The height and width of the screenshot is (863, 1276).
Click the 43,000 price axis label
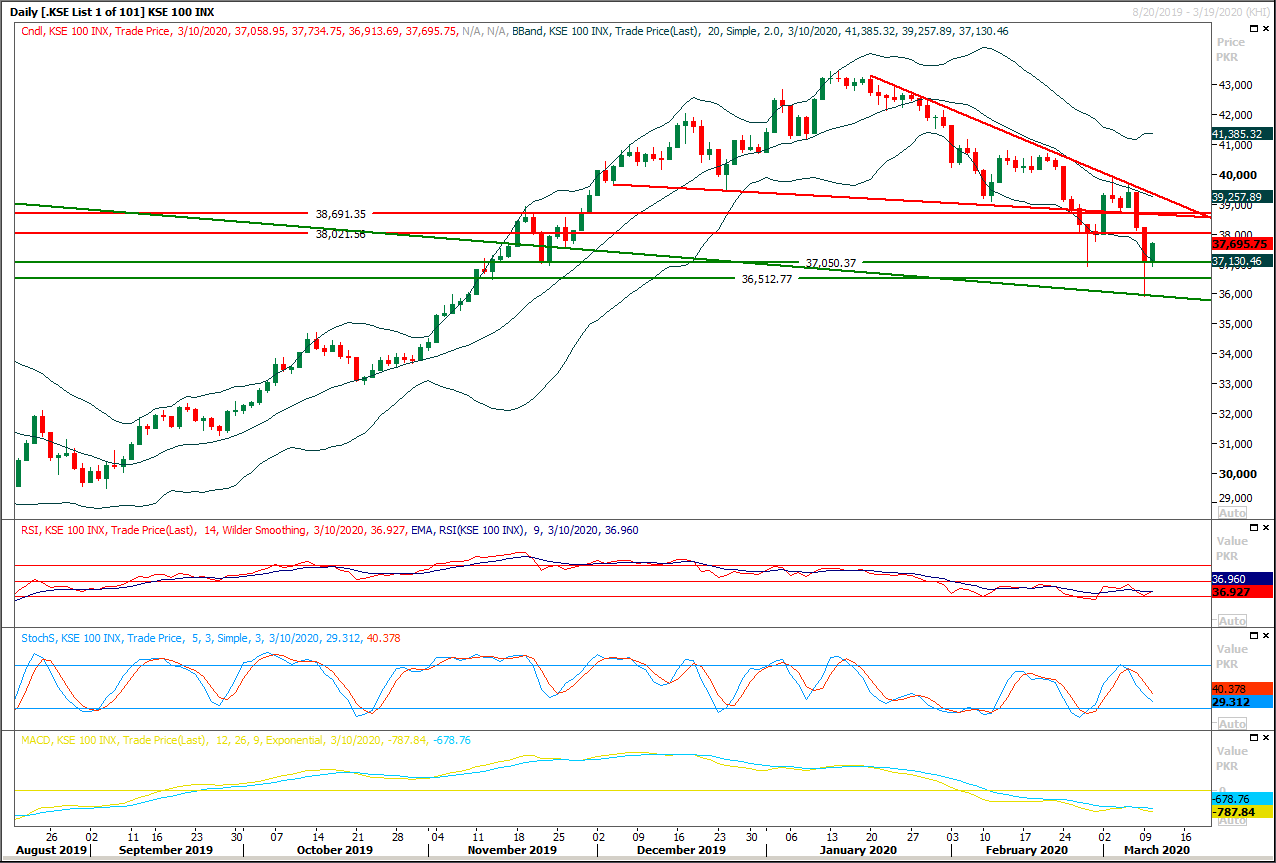1236,86
